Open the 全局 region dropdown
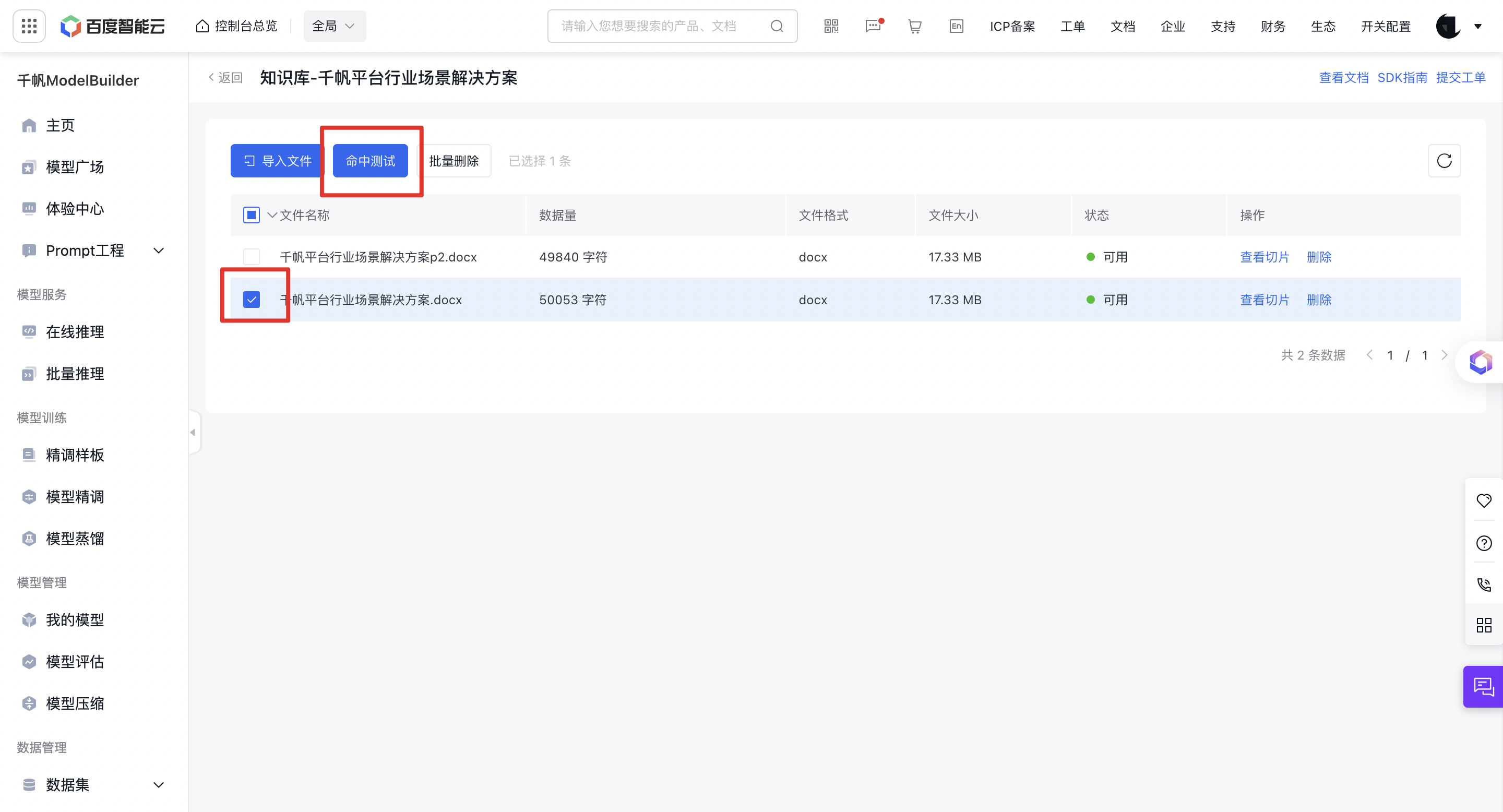The width and height of the screenshot is (1503, 812). [x=335, y=26]
